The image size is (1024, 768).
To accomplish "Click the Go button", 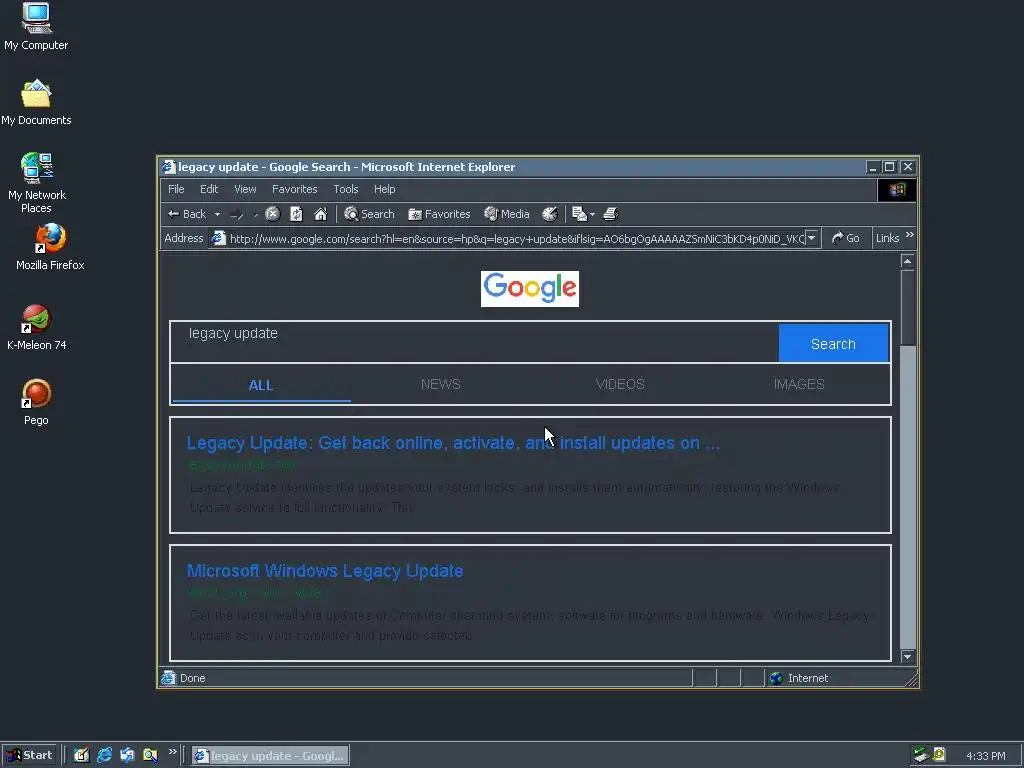I will (x=846, y=238).
